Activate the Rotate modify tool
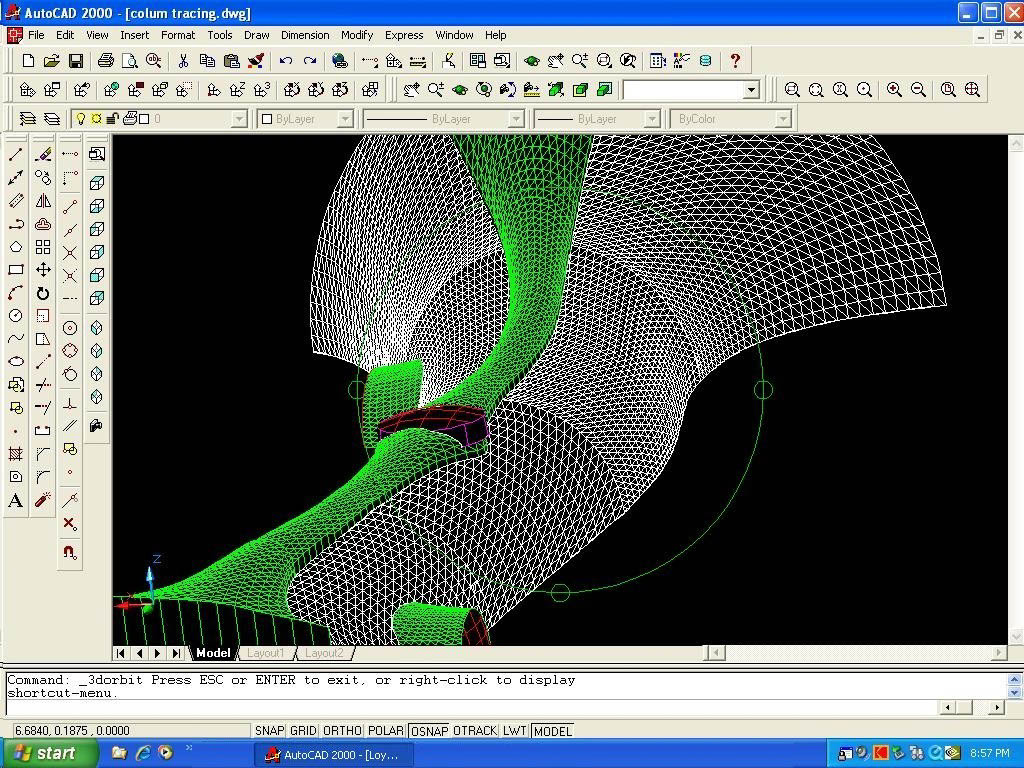 [x=43, y=293]
